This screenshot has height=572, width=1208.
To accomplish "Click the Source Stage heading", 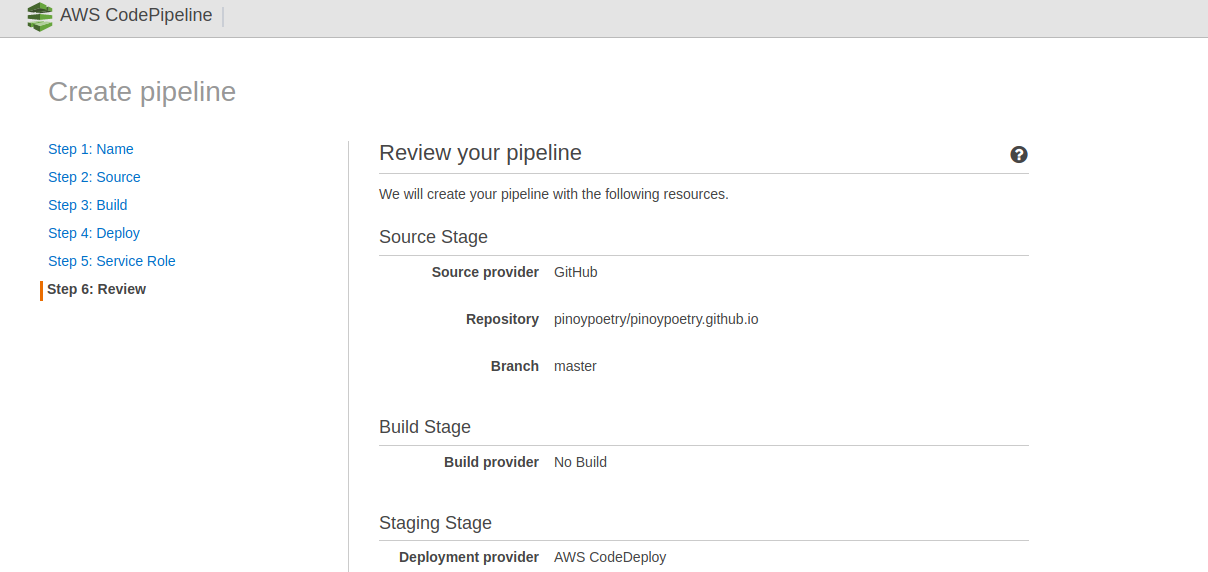I will 433,237.
